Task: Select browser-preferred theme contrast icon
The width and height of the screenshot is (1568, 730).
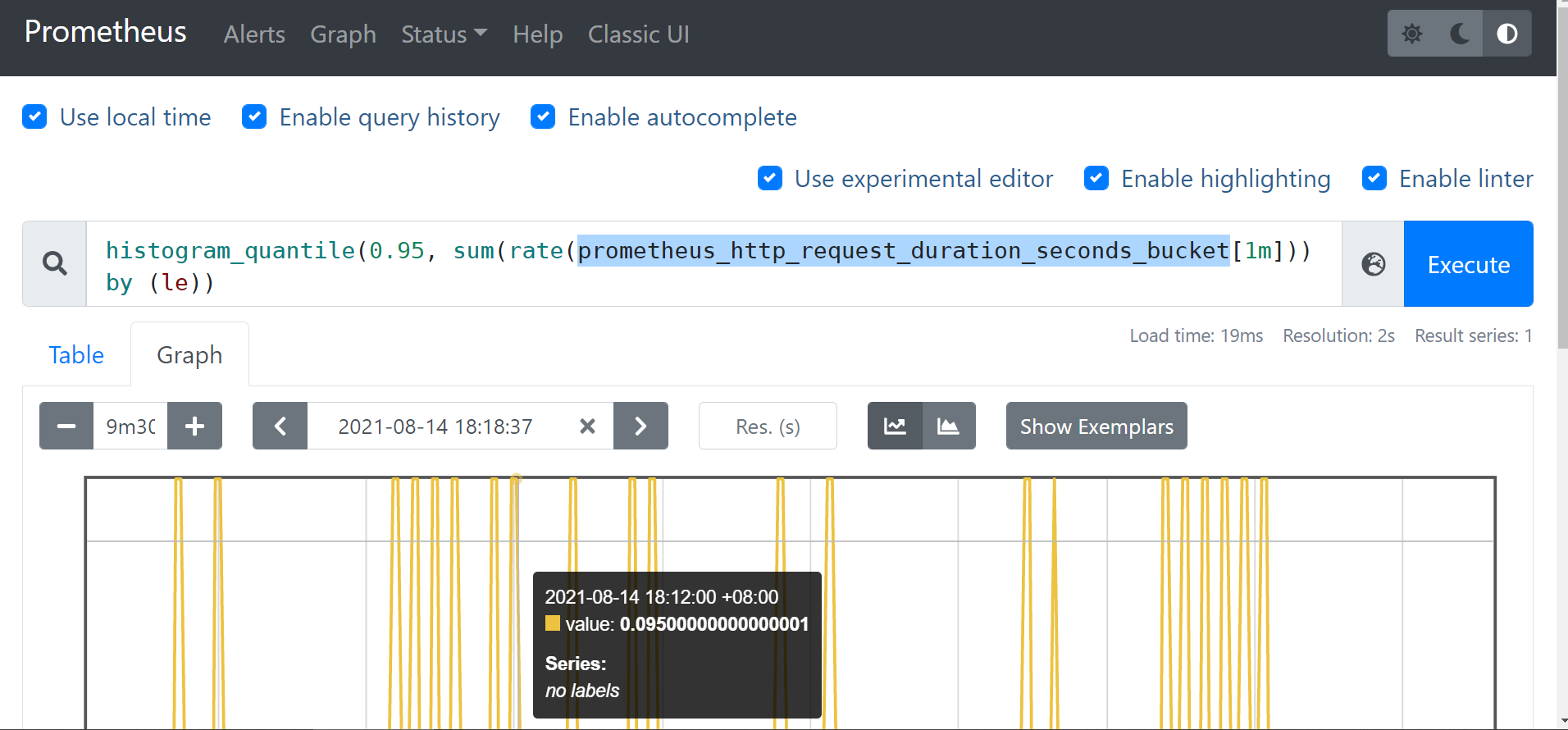Action: [x=1506, y=34]
